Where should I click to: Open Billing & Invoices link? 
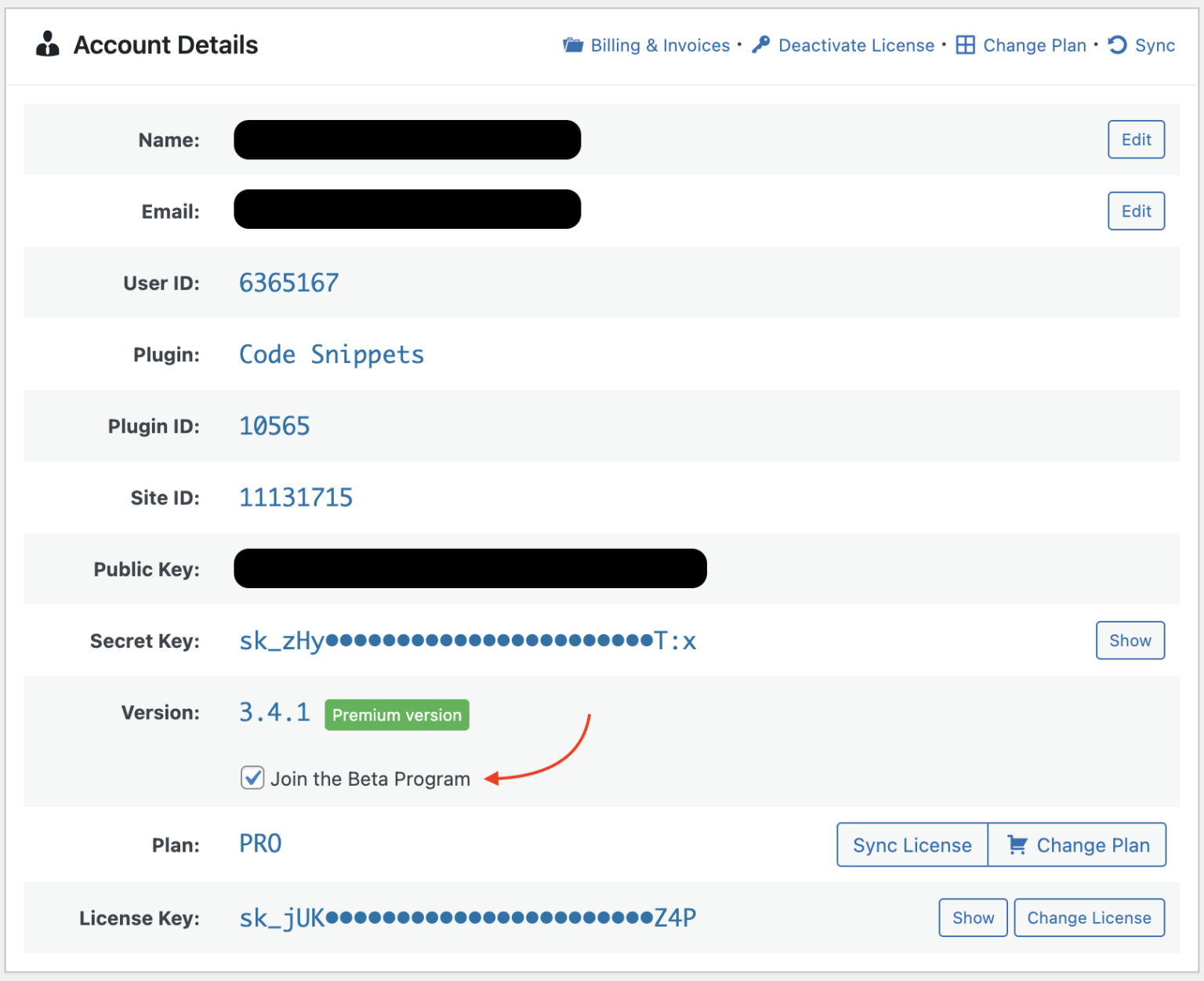pyautogui.click(x=660, y=45)
